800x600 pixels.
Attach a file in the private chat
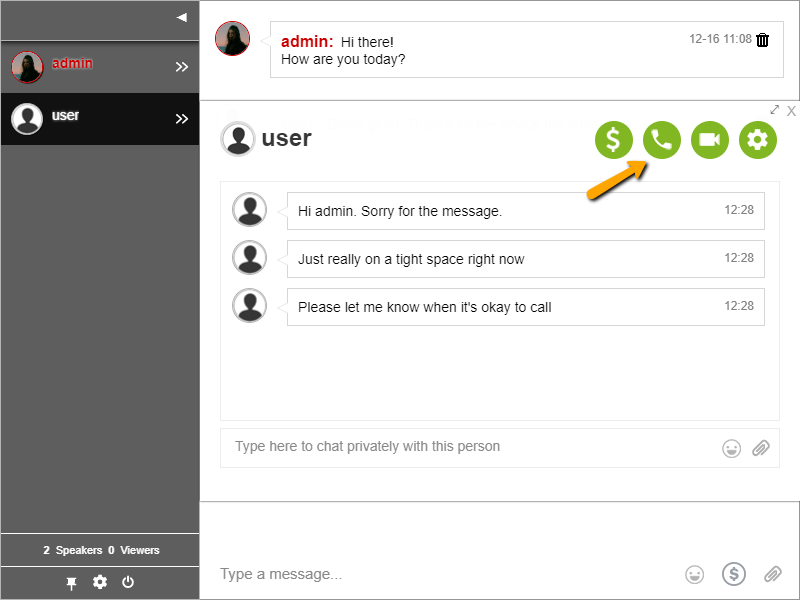[761, 447]
